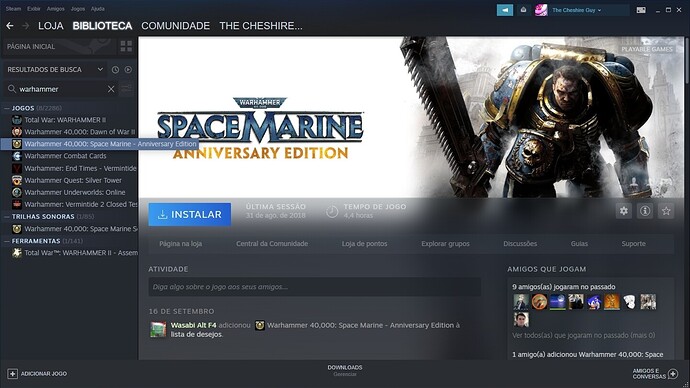Add game to favorites star icon
Image resolution: width=690 pixels, height=388 pixels.
click(666, 211)
